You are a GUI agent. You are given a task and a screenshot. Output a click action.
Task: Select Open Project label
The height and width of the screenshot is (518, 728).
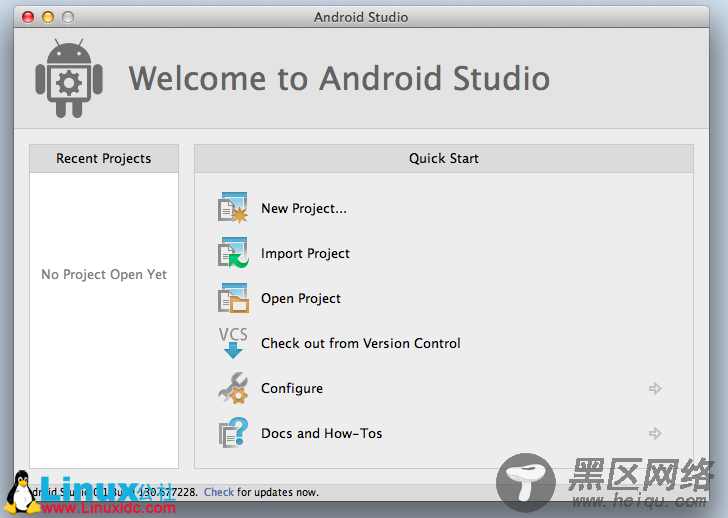[x=301, y=298]
